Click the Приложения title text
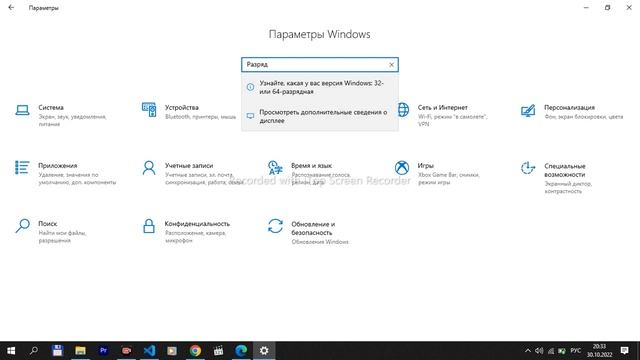The width and height of the screenshot is (640, 360). pos(58,165)
